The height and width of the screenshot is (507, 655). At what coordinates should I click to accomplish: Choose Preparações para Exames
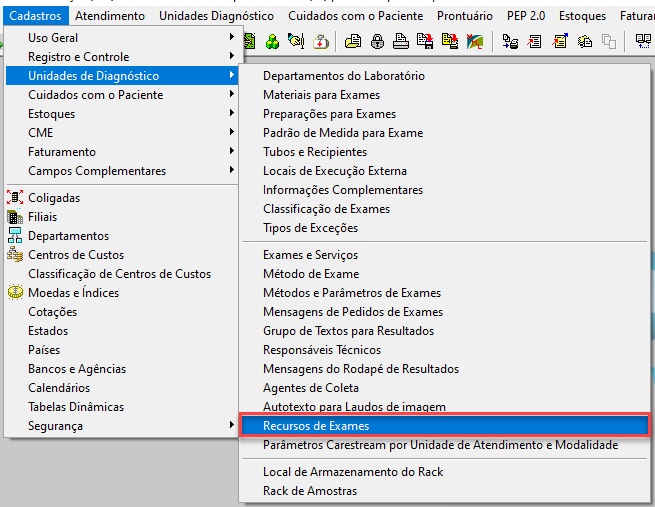pyautogui.click(x=445, y=114)
